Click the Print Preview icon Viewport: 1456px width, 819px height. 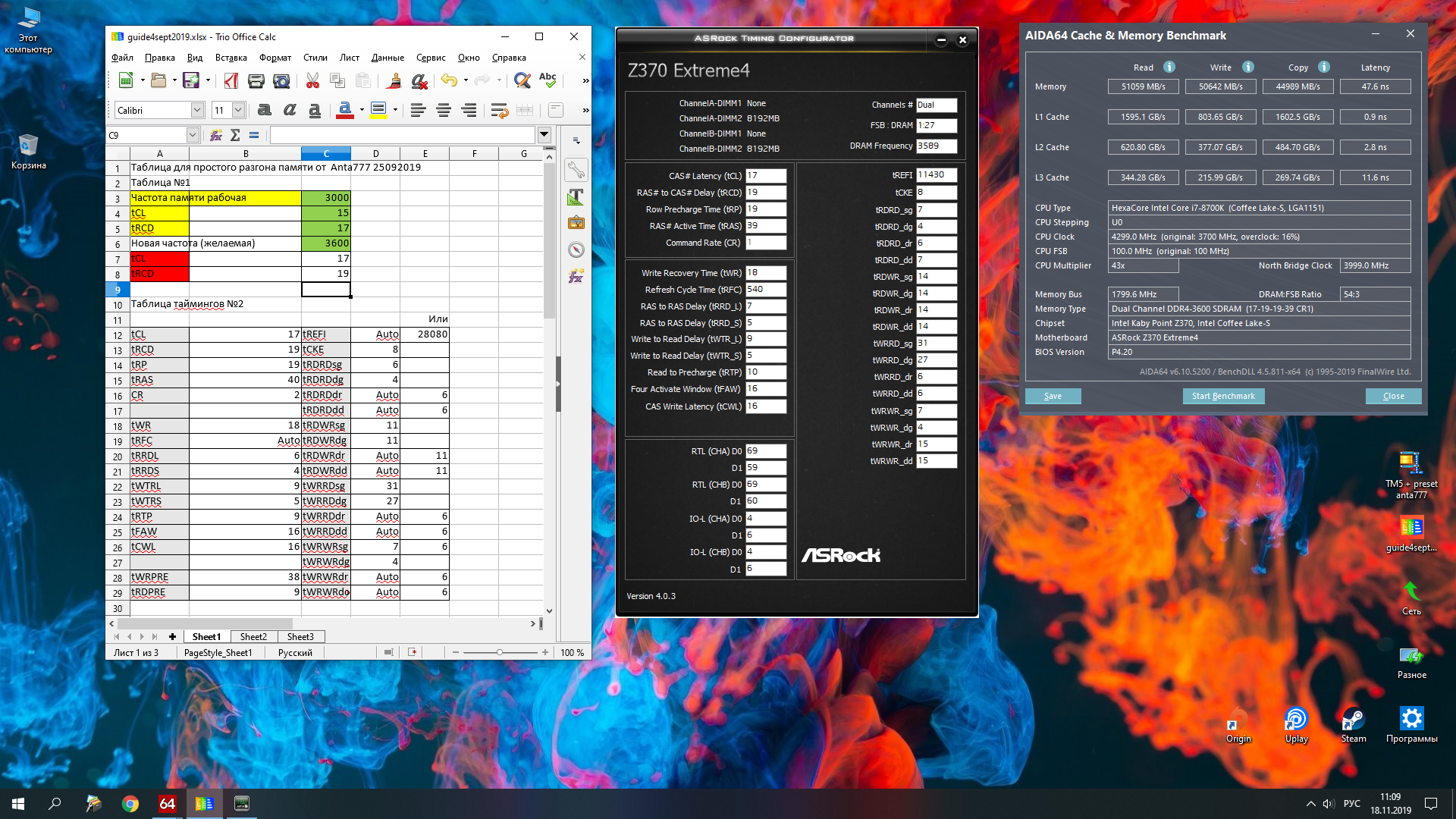[281, 80]
